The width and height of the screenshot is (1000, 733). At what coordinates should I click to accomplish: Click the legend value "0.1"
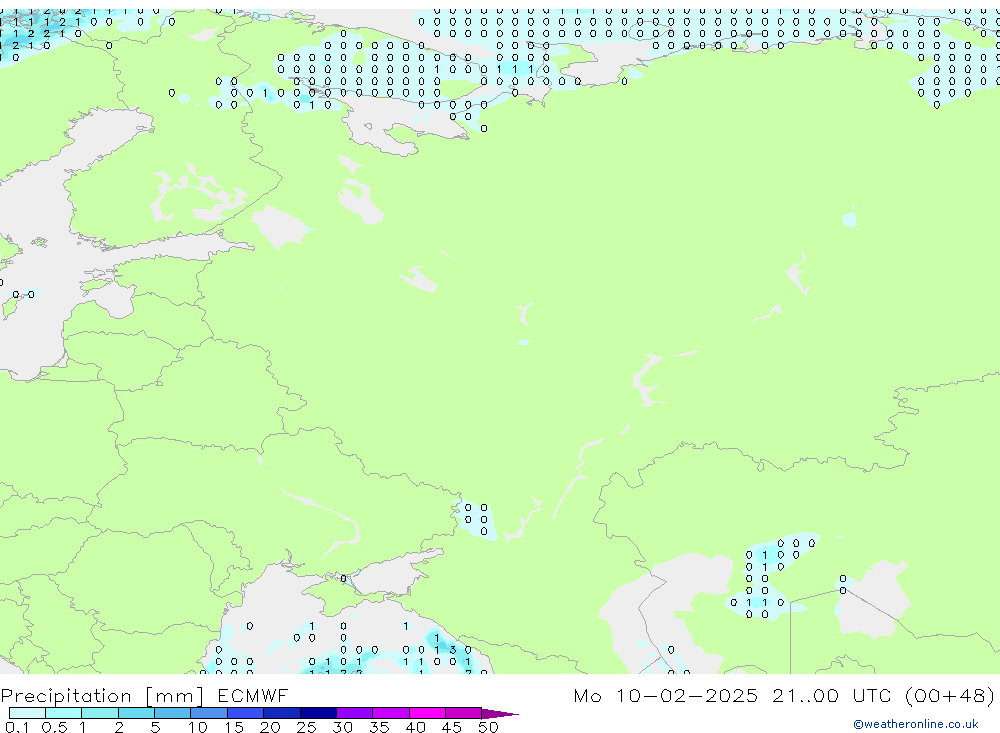18,727
